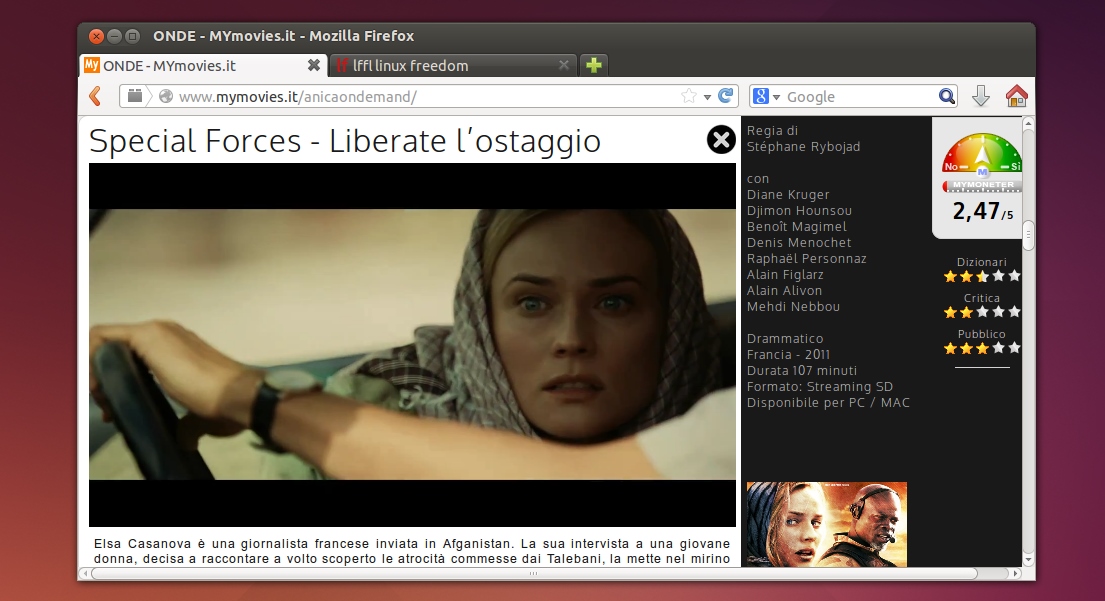Open a new tab with the green plus
The image size is (1105, 601).
(x=594, y=65)
